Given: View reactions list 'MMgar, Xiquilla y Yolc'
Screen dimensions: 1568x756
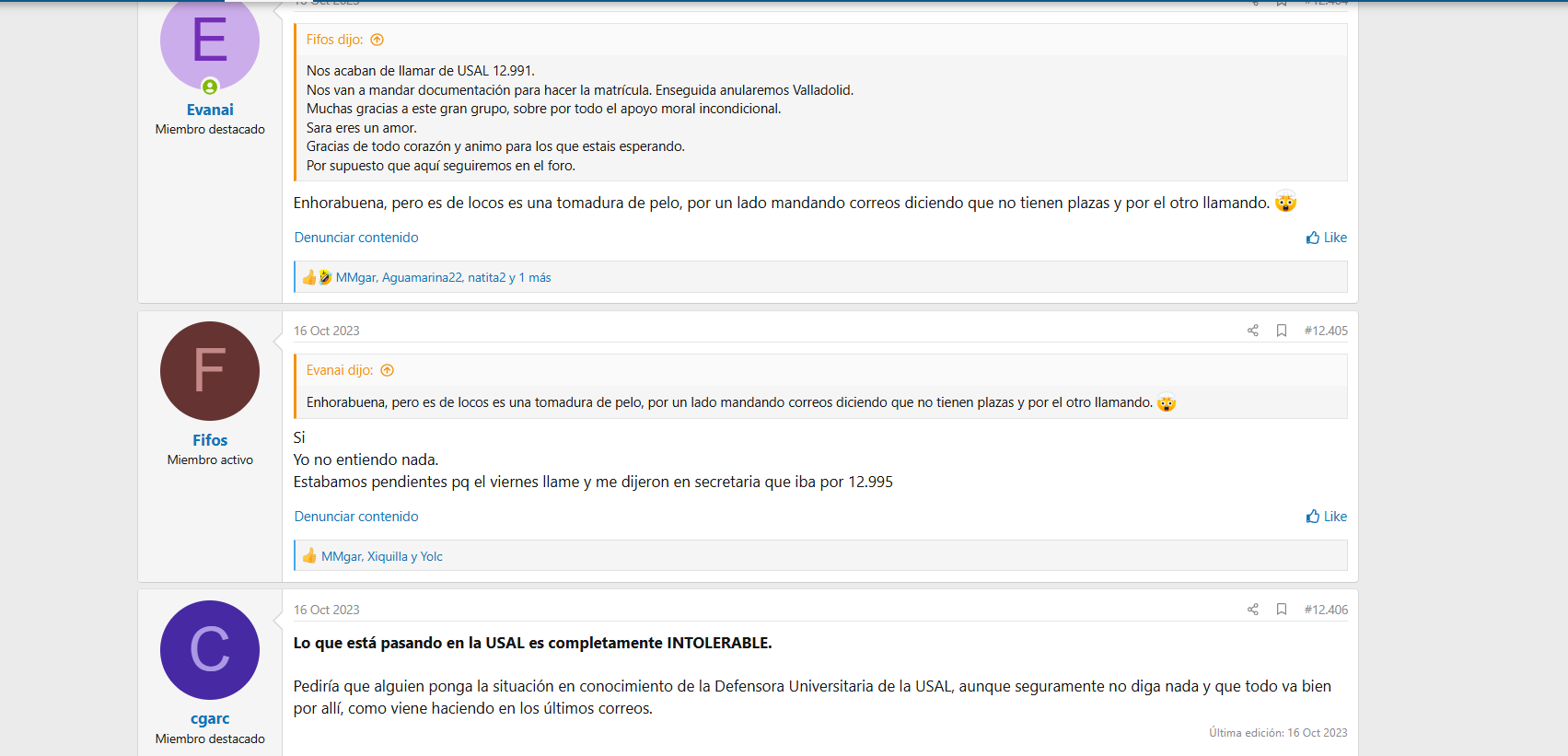Looking at the screenshot, I should (x=382, y=556).
